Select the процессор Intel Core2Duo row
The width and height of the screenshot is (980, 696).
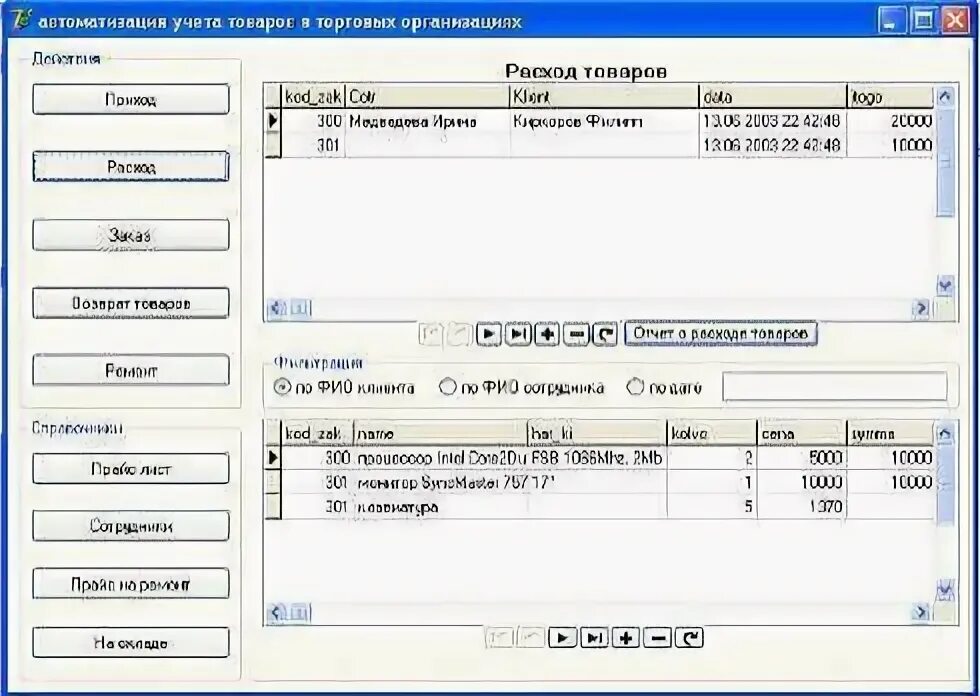600,458
